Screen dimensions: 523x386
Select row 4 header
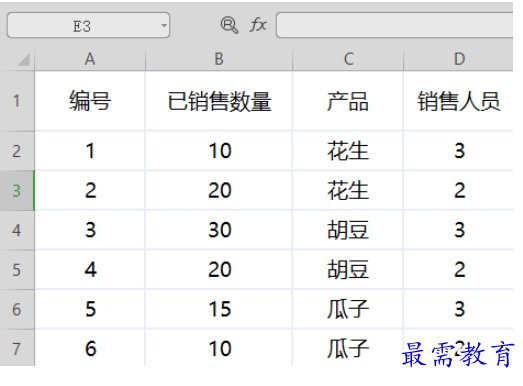[17, 230]
